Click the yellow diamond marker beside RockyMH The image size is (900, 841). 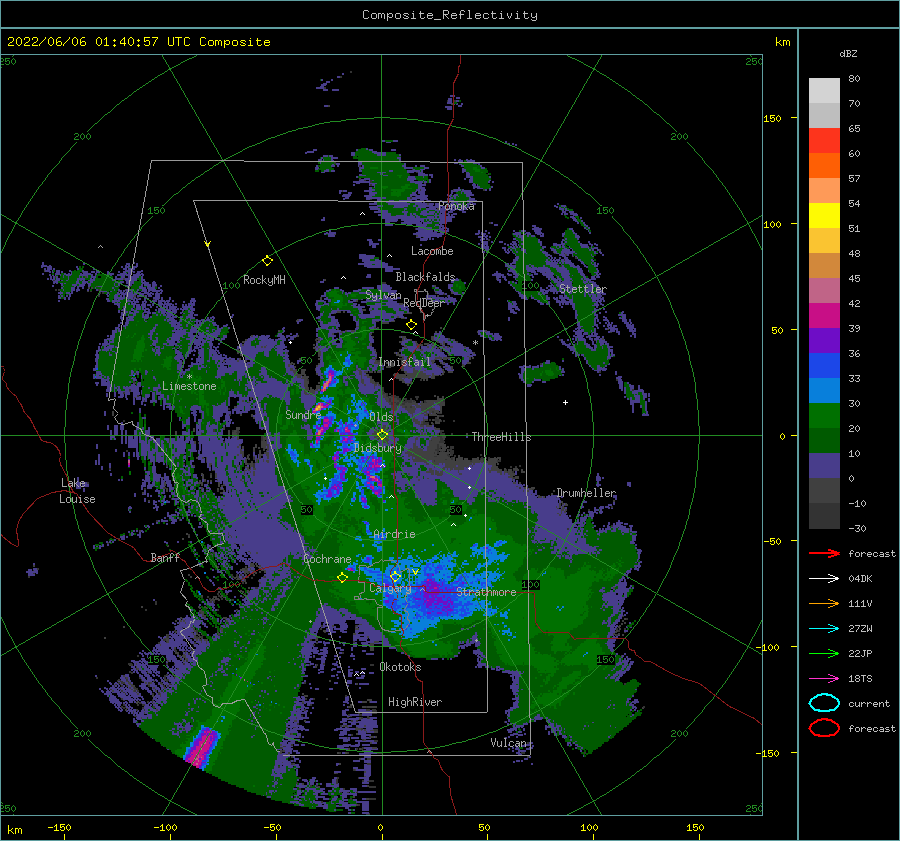point(267,261)
